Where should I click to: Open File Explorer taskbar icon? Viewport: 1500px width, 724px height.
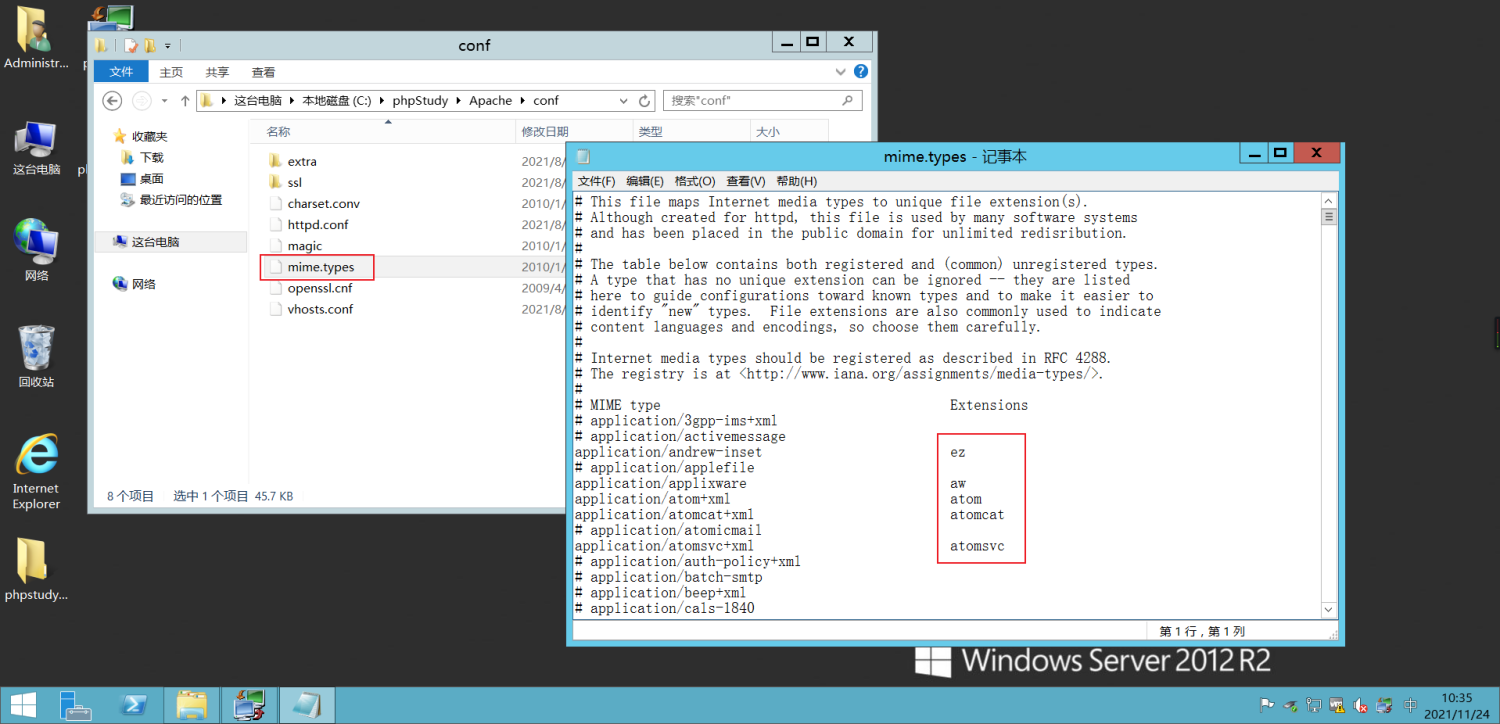191,705
